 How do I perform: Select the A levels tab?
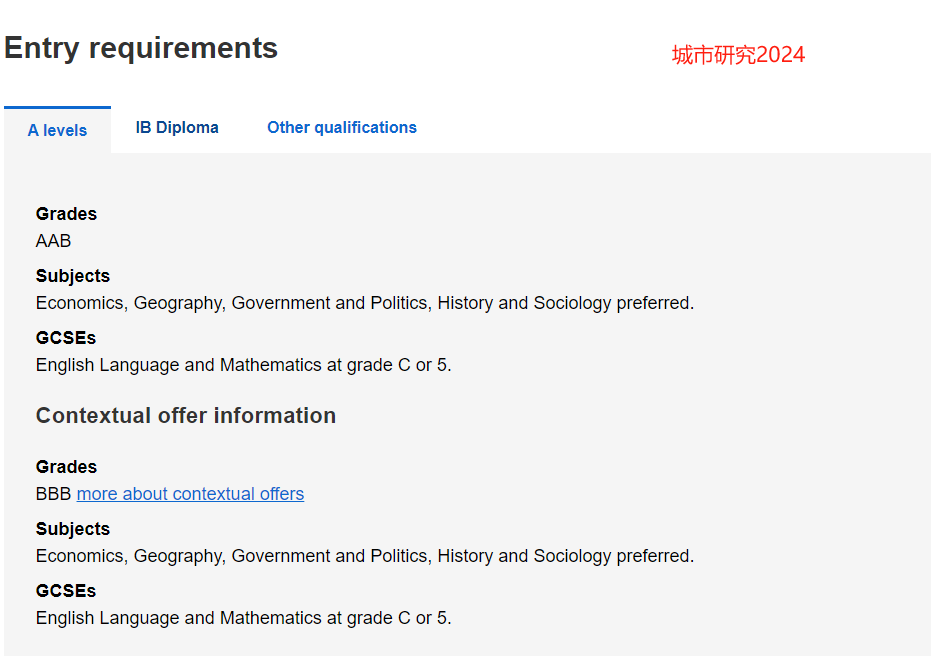tap(57, 130)
